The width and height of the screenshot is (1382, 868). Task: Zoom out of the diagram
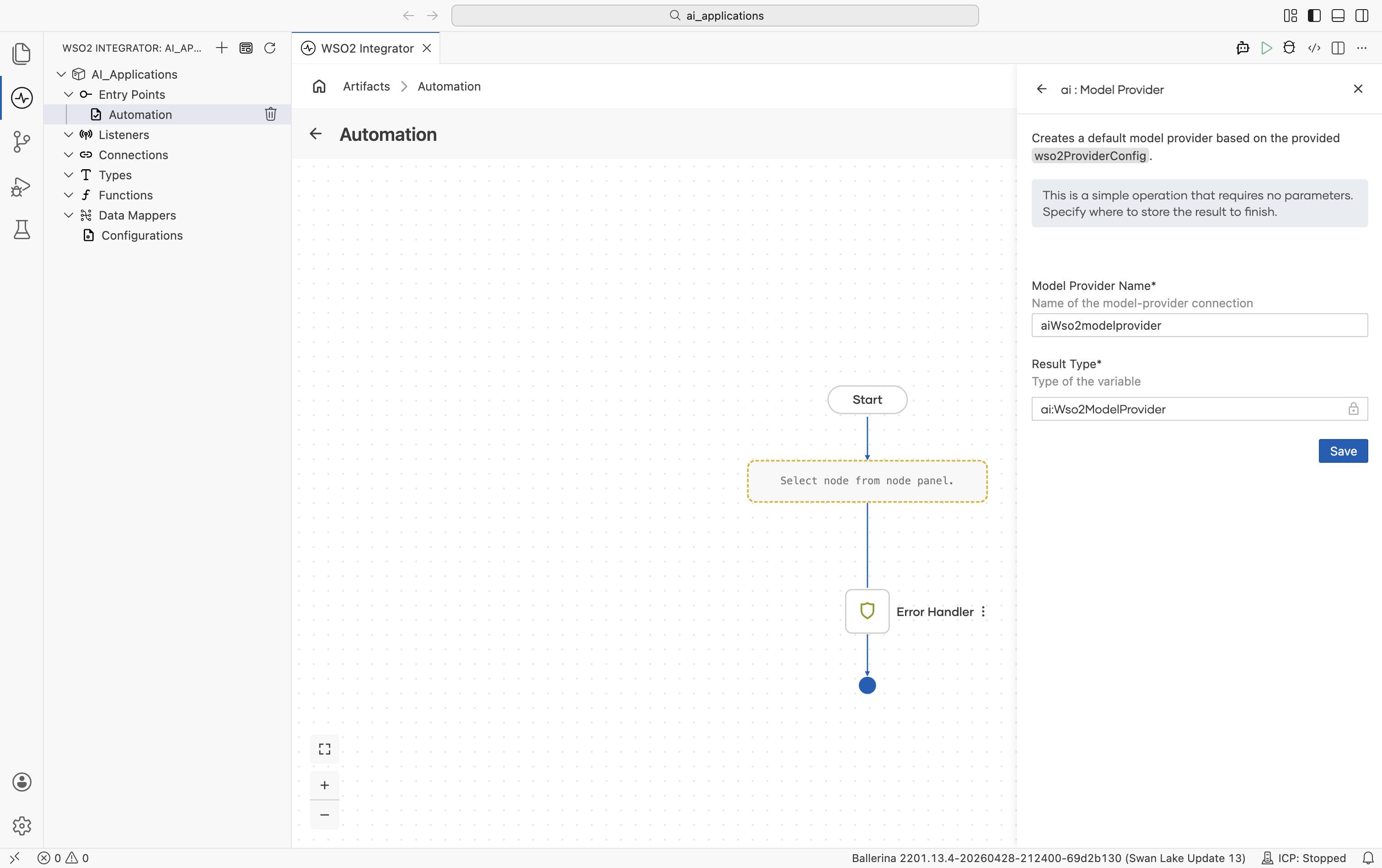(x=324, y=814)
